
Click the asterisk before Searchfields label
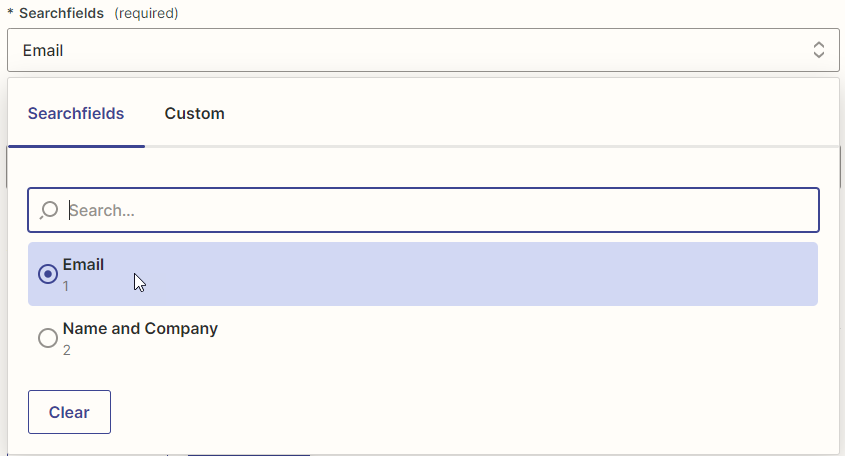tap(10, 12)
